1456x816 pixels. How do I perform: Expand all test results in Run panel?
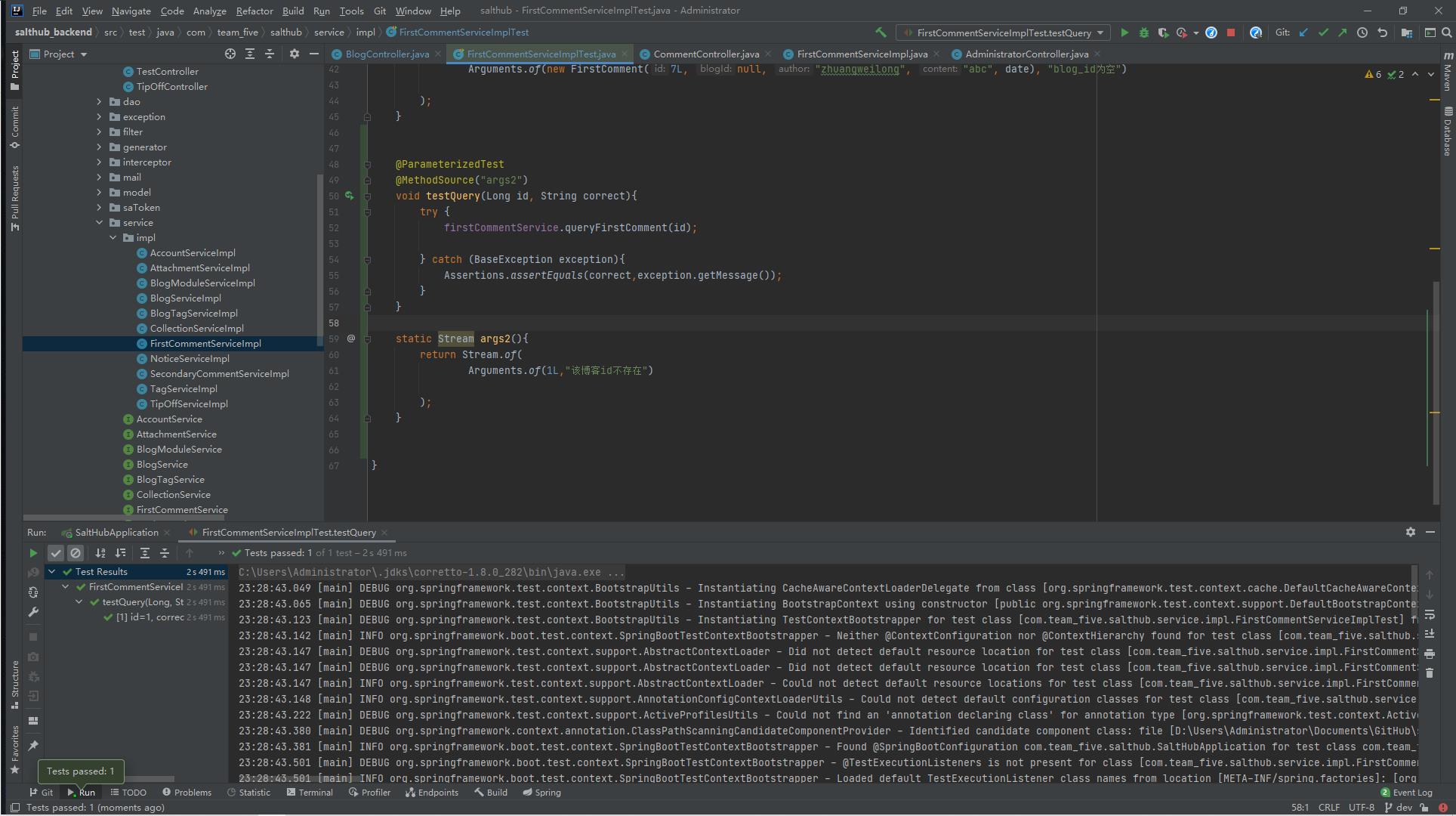(x=145, y=553)
